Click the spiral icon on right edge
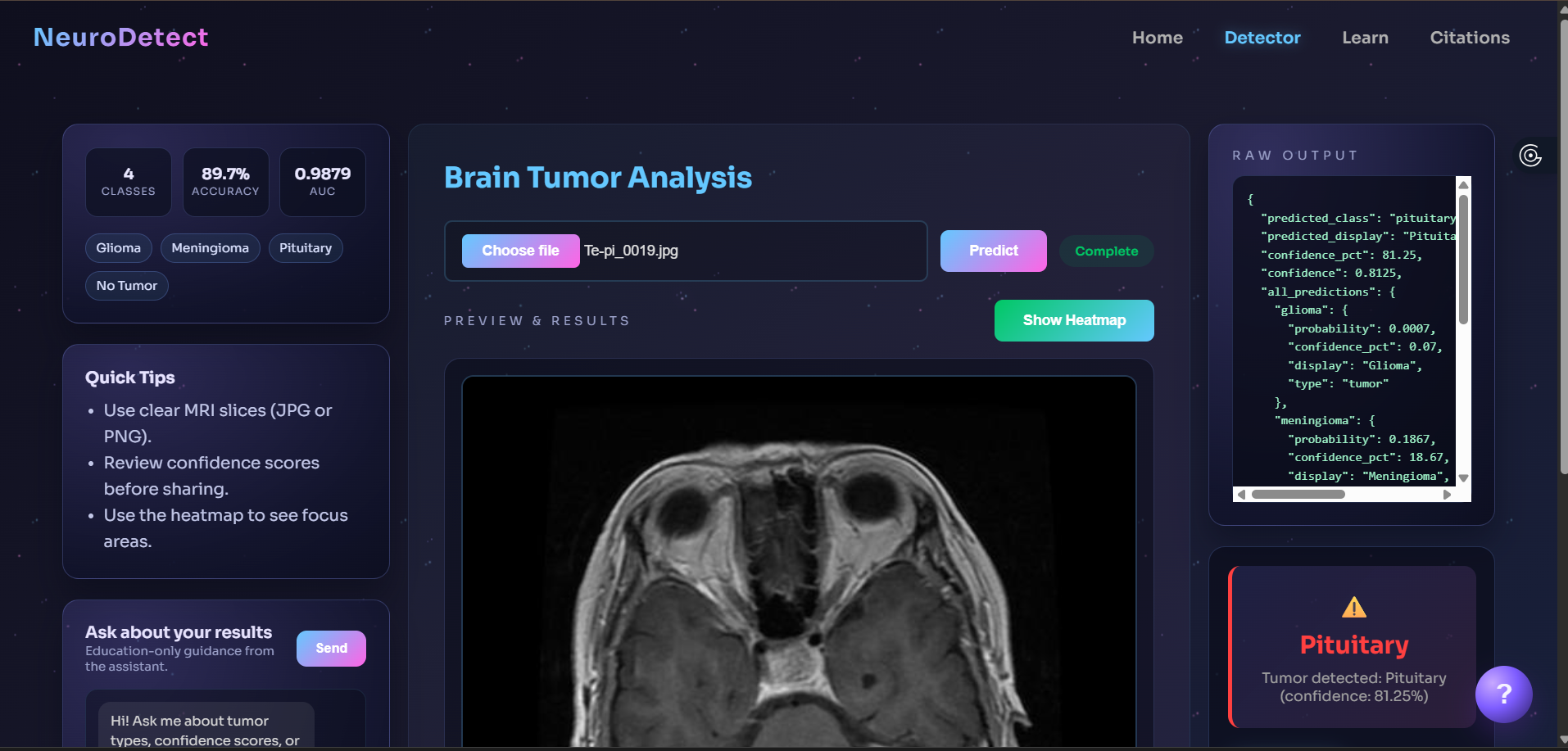This screenshot has height=751, width=1568. coord(1530,156)
